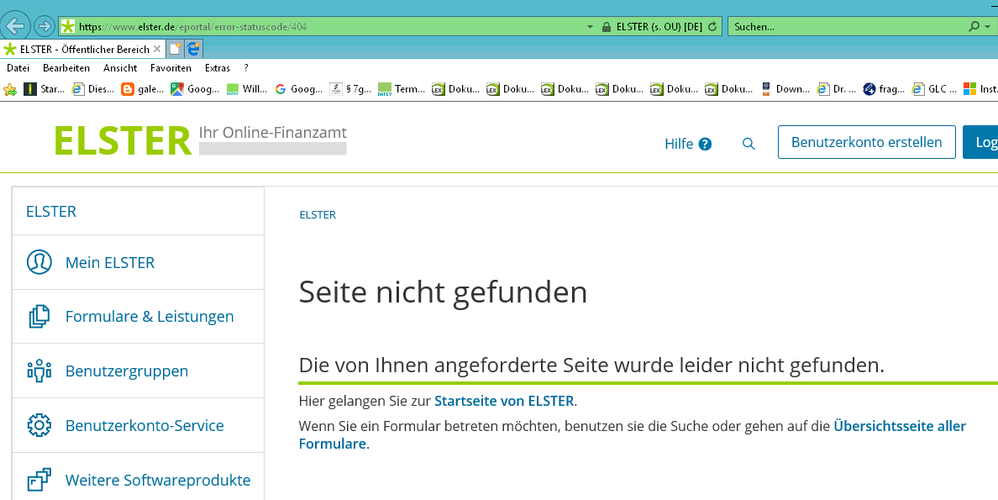Image resolution: width=998 pixels, height=500 pixels.
Task: Click the Benutzergruppen people icon
Action: pos(39,371)
